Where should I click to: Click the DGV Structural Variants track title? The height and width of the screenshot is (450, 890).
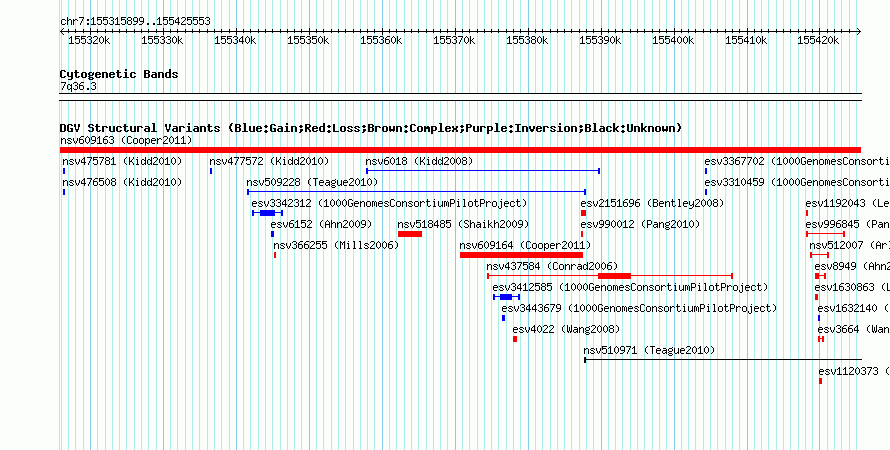point(371,128)
